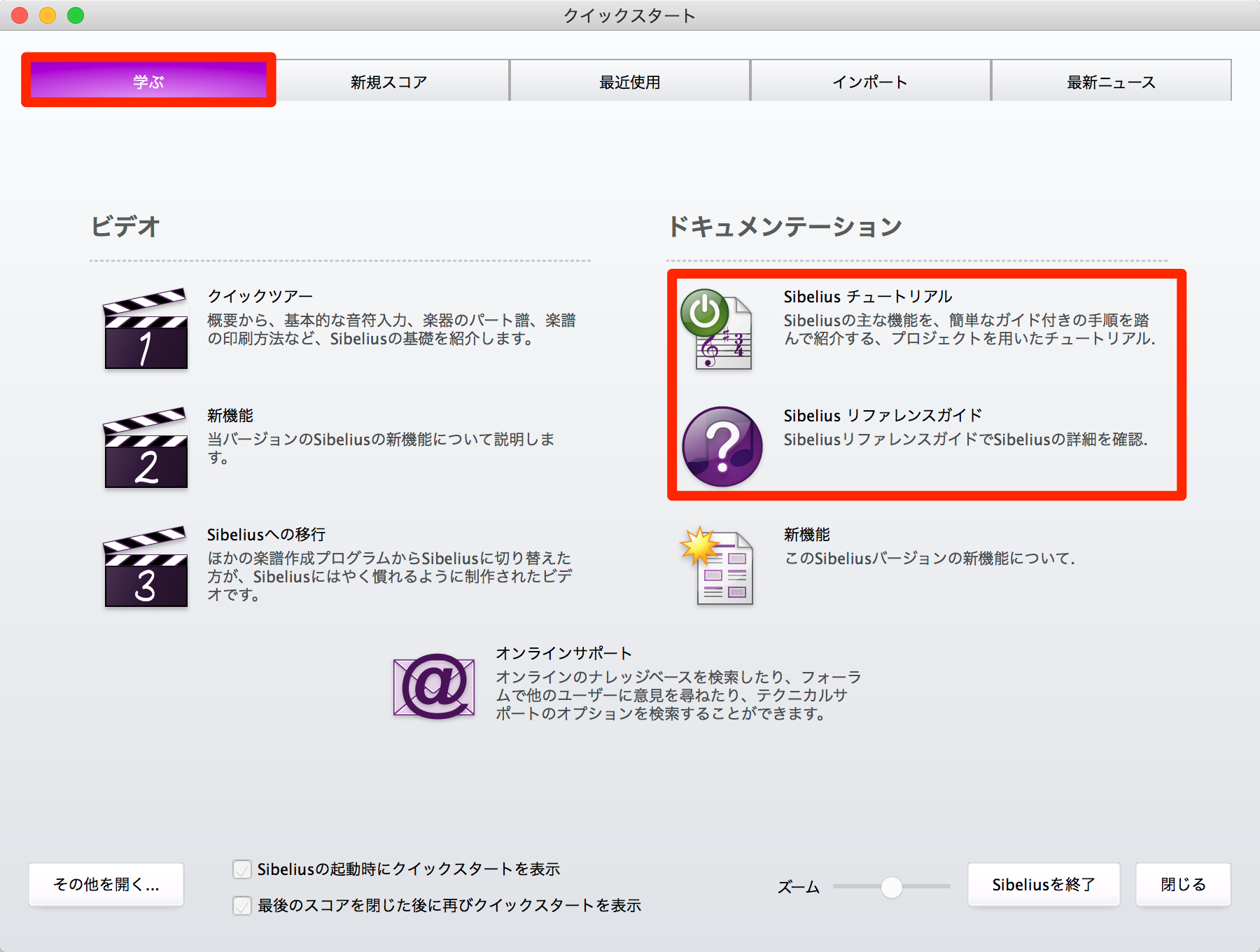Open the Sibelius チュートリアル title link
The image size is (1260, 952).
(868, 296)
